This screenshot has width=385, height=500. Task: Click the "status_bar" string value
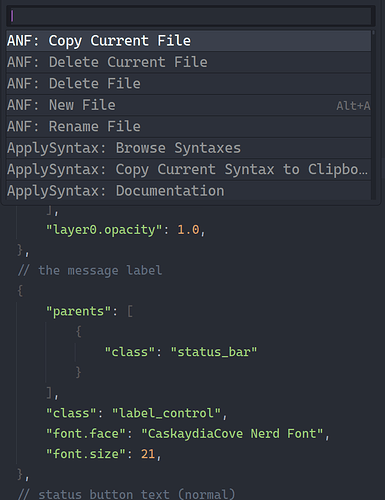coord(214,352)
